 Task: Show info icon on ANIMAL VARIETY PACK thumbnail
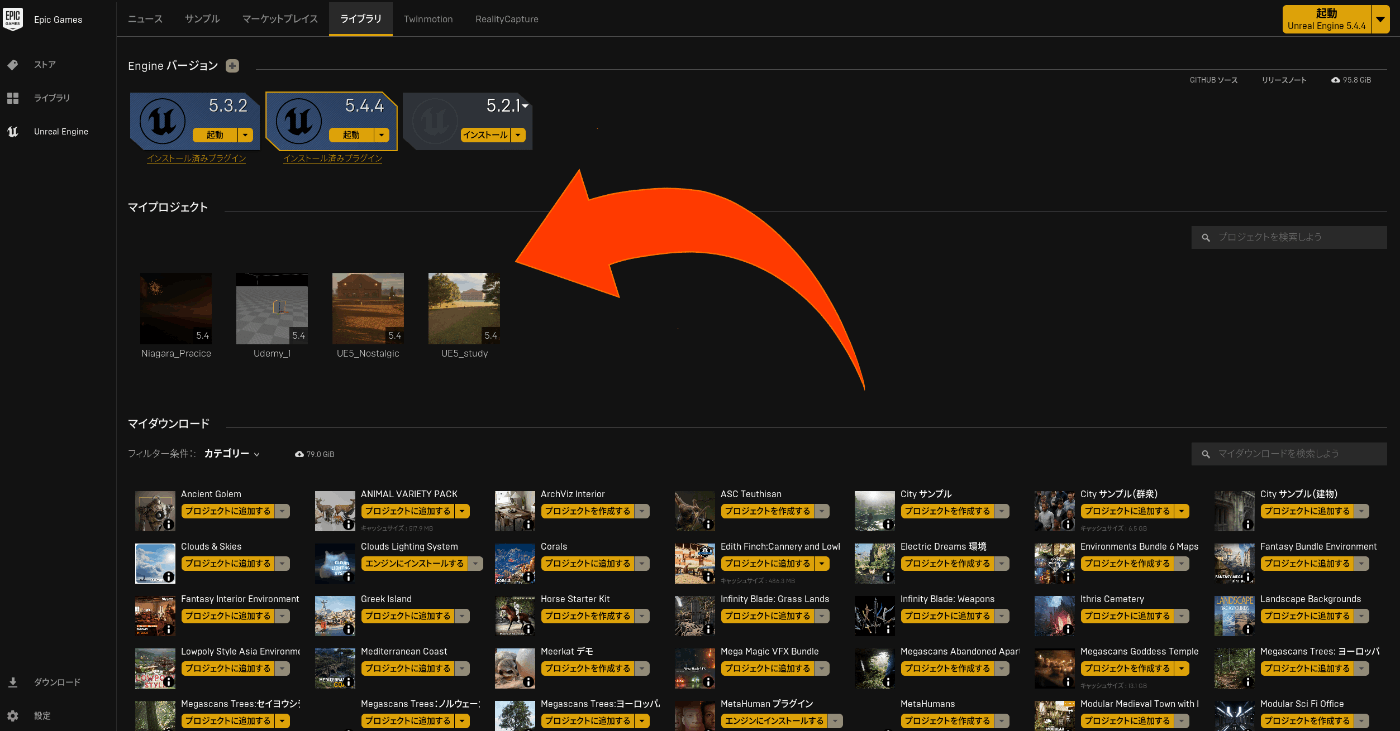point(349,524)
